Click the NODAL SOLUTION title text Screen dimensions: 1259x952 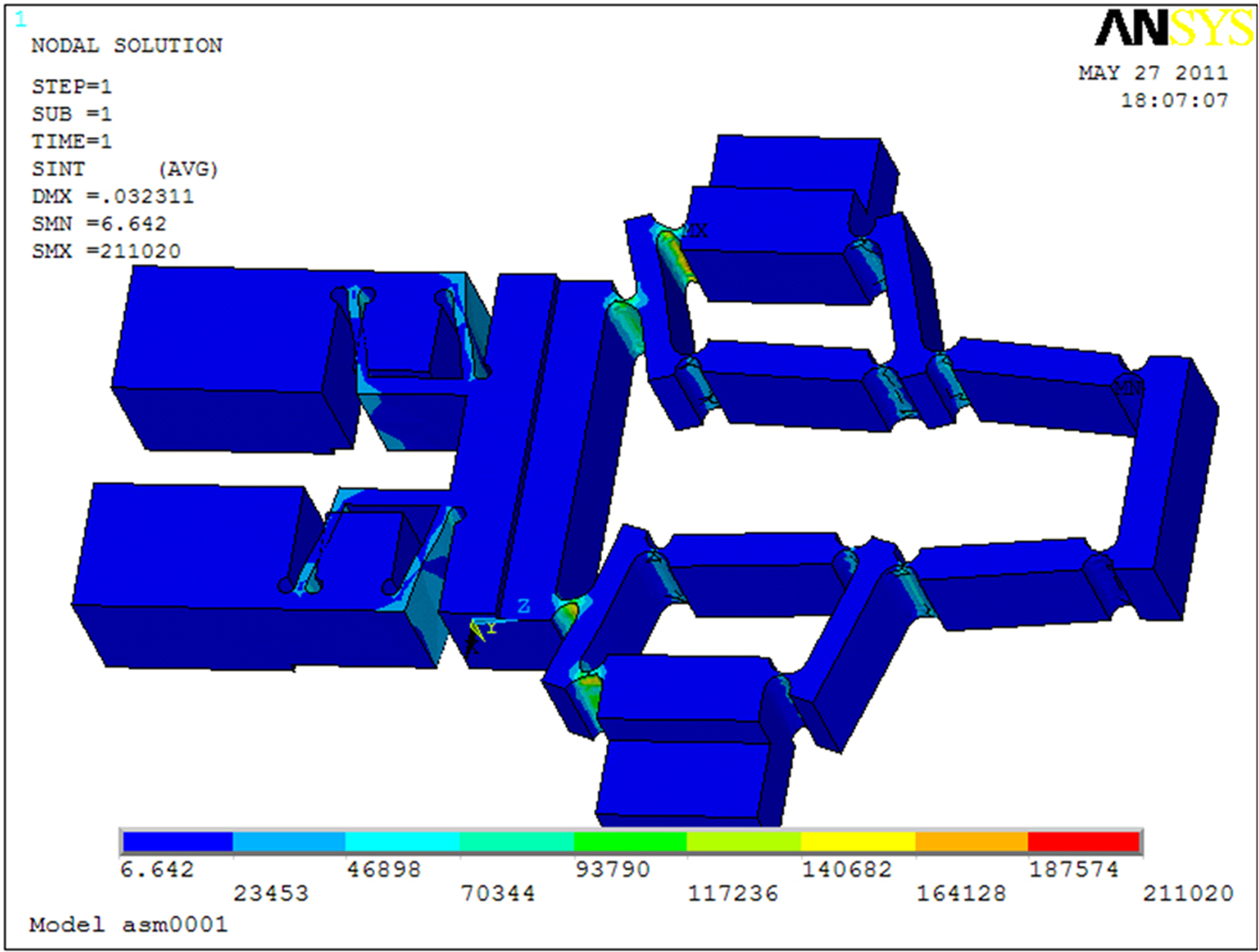tap(127, 45)
